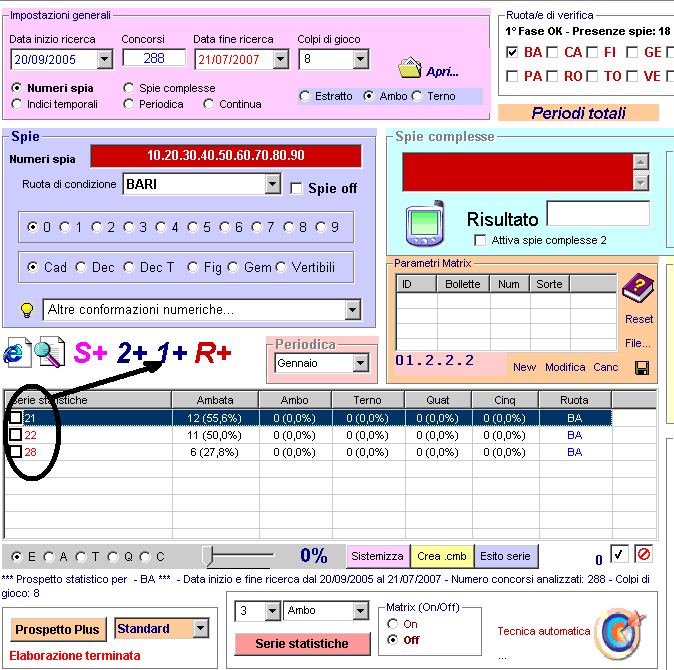
Task: Click the Sorte column header in Matrix
Action: pos(549,284)
